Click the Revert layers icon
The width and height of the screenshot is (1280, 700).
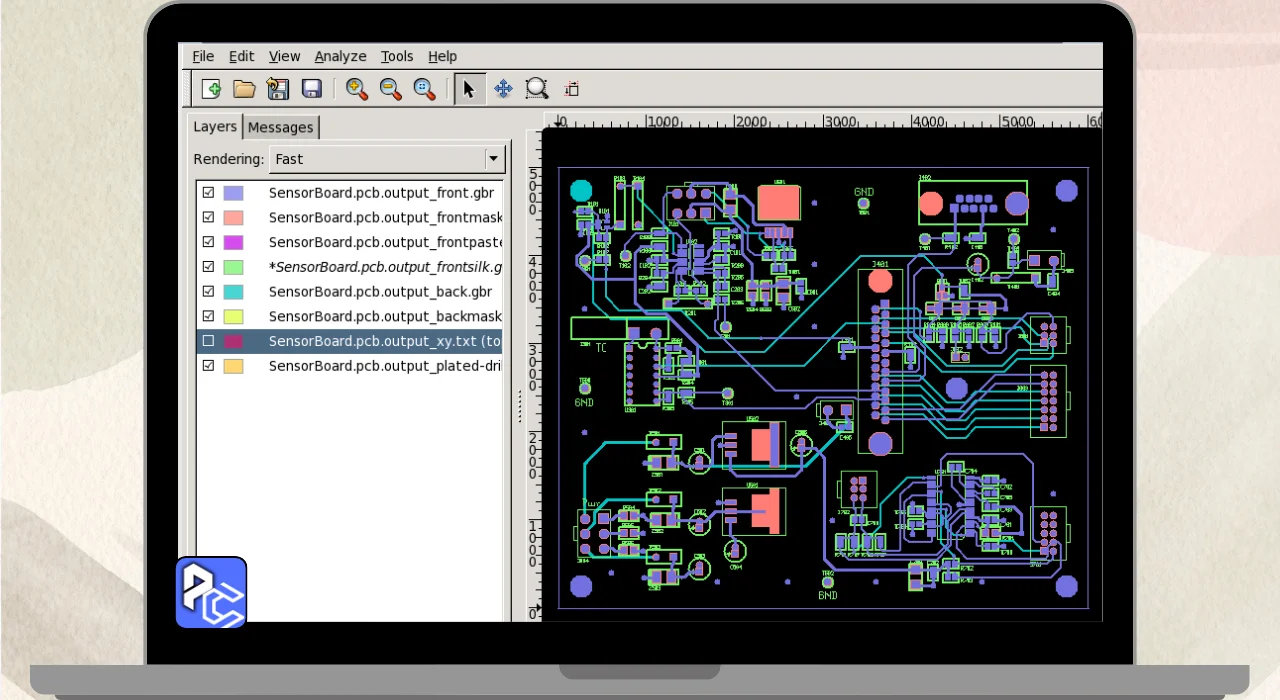(278, 89)
